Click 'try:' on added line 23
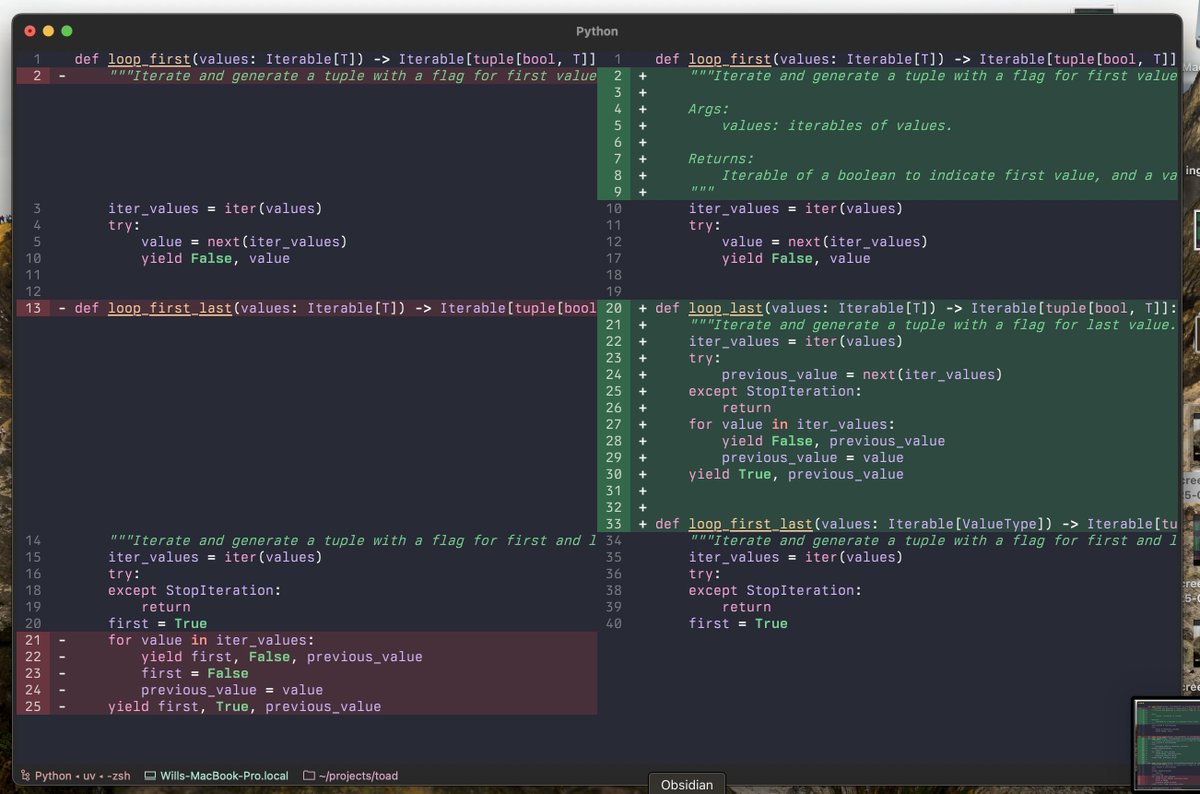The height and width of the screenshot is (794, 1200). tap(704, 358)
